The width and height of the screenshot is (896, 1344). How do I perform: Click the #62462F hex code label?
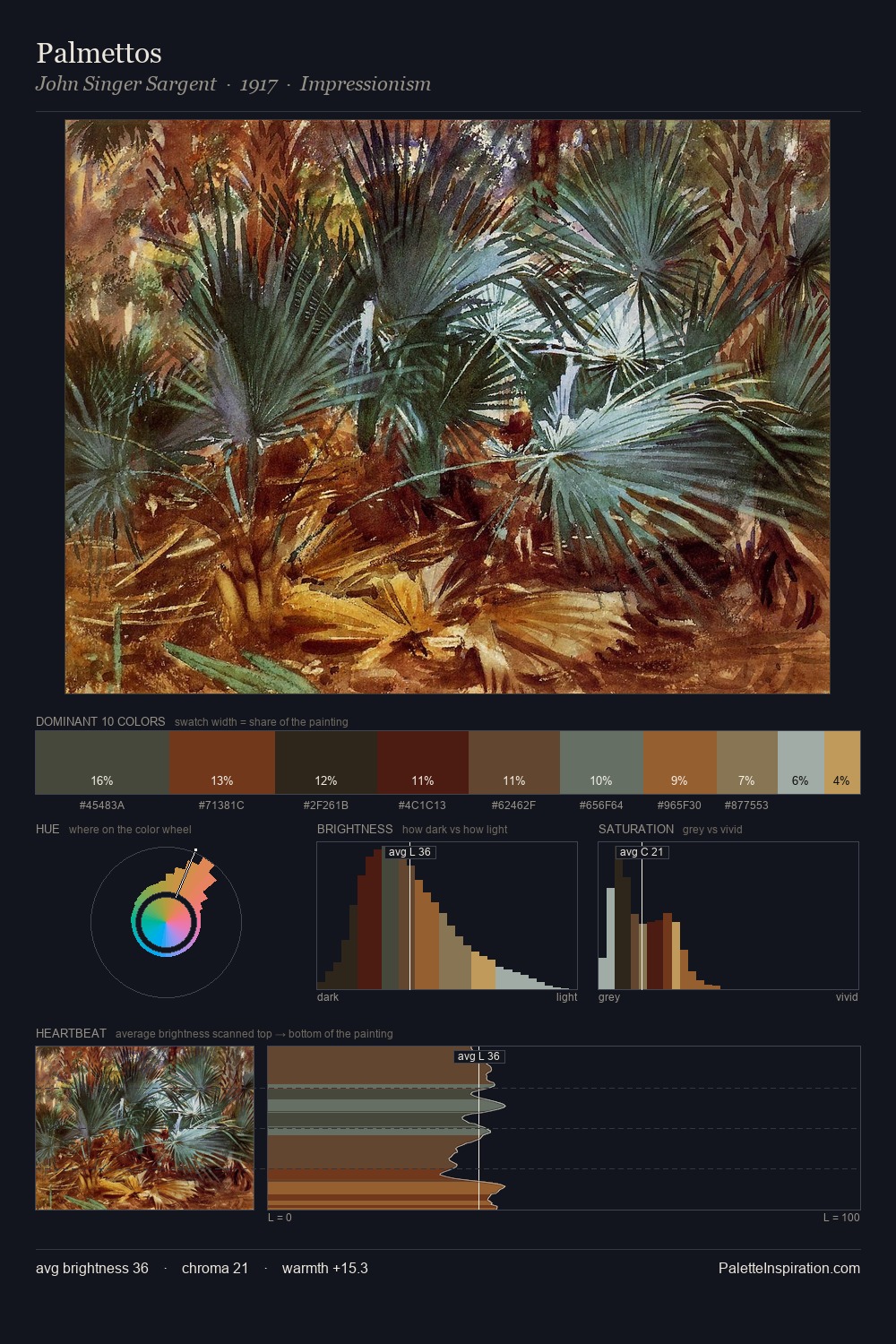click(x=514, y=805)
